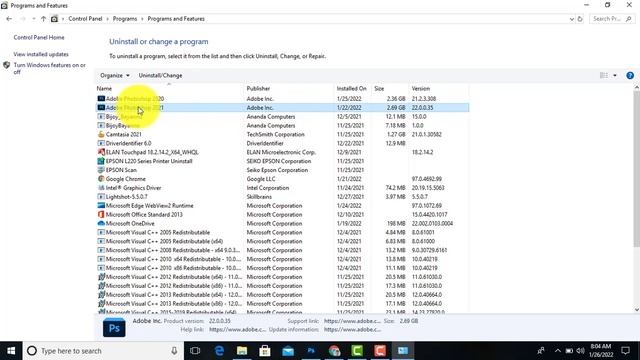The image size is (640, 360).
Task: Open View installed updates link
Action: coord(41,54)
